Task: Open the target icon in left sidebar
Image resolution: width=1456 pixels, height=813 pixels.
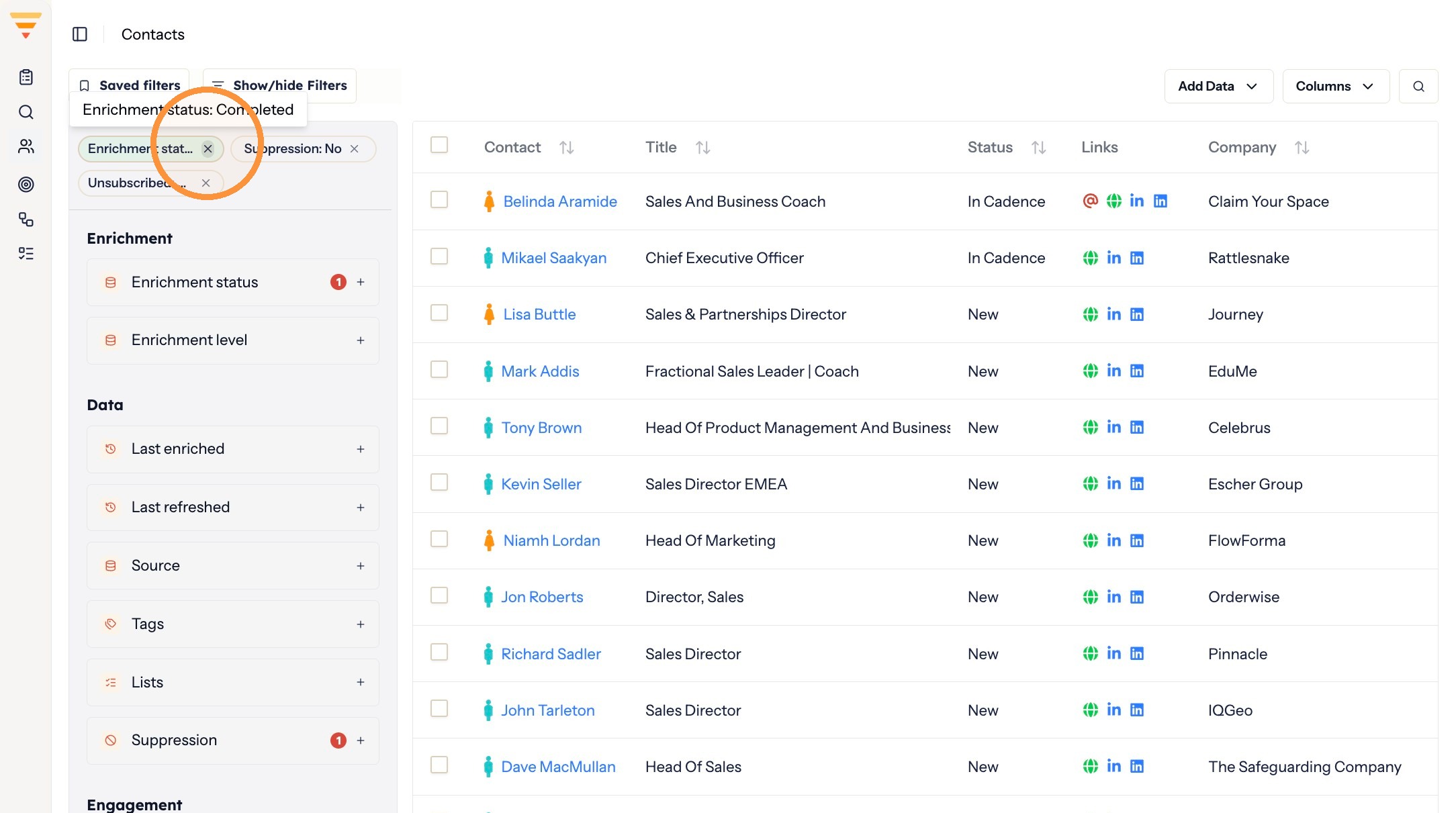Action: click(26, 184)
